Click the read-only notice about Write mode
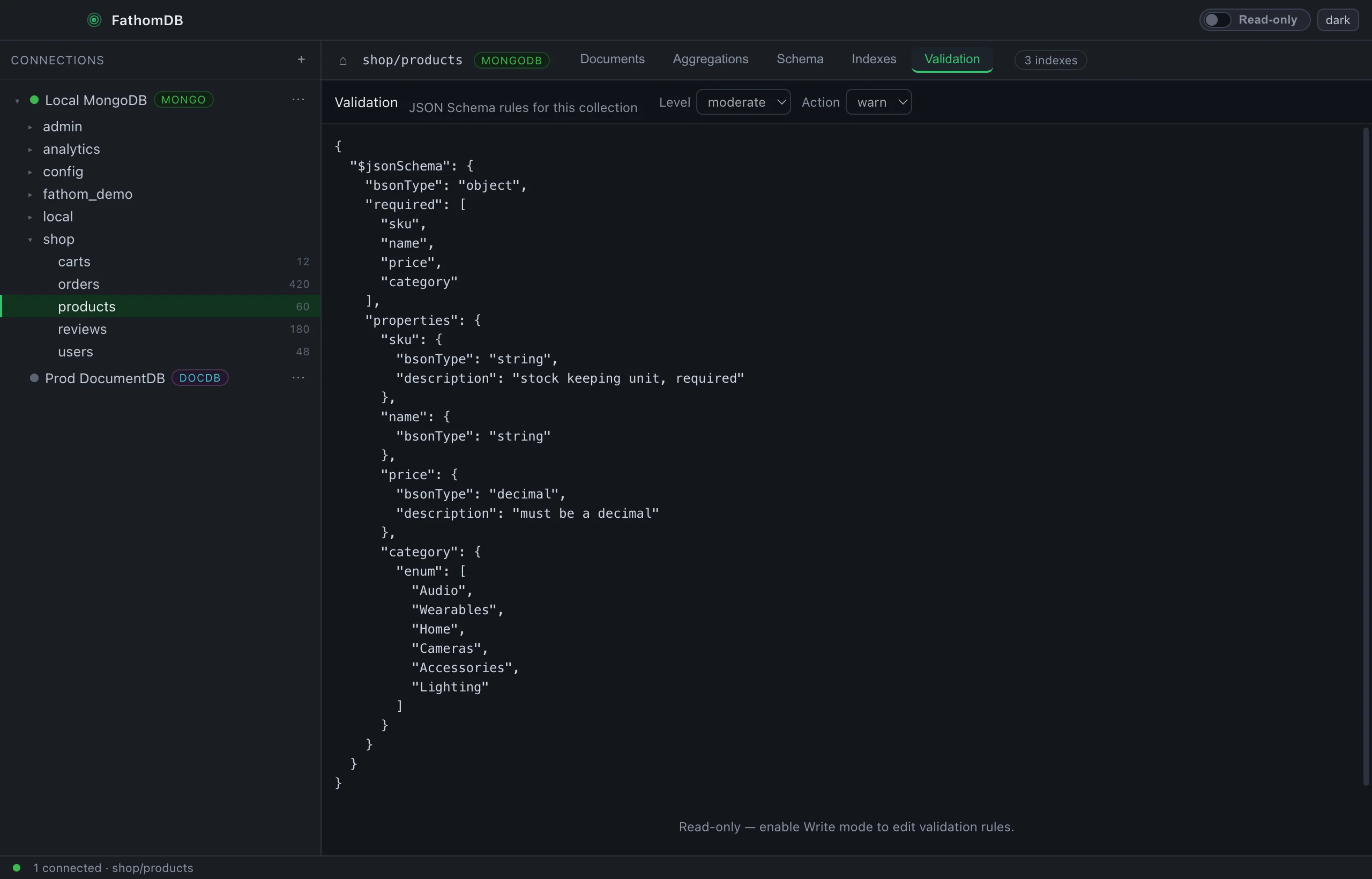1372x879 pixels. pyautogui.click(x=846, y=827)
